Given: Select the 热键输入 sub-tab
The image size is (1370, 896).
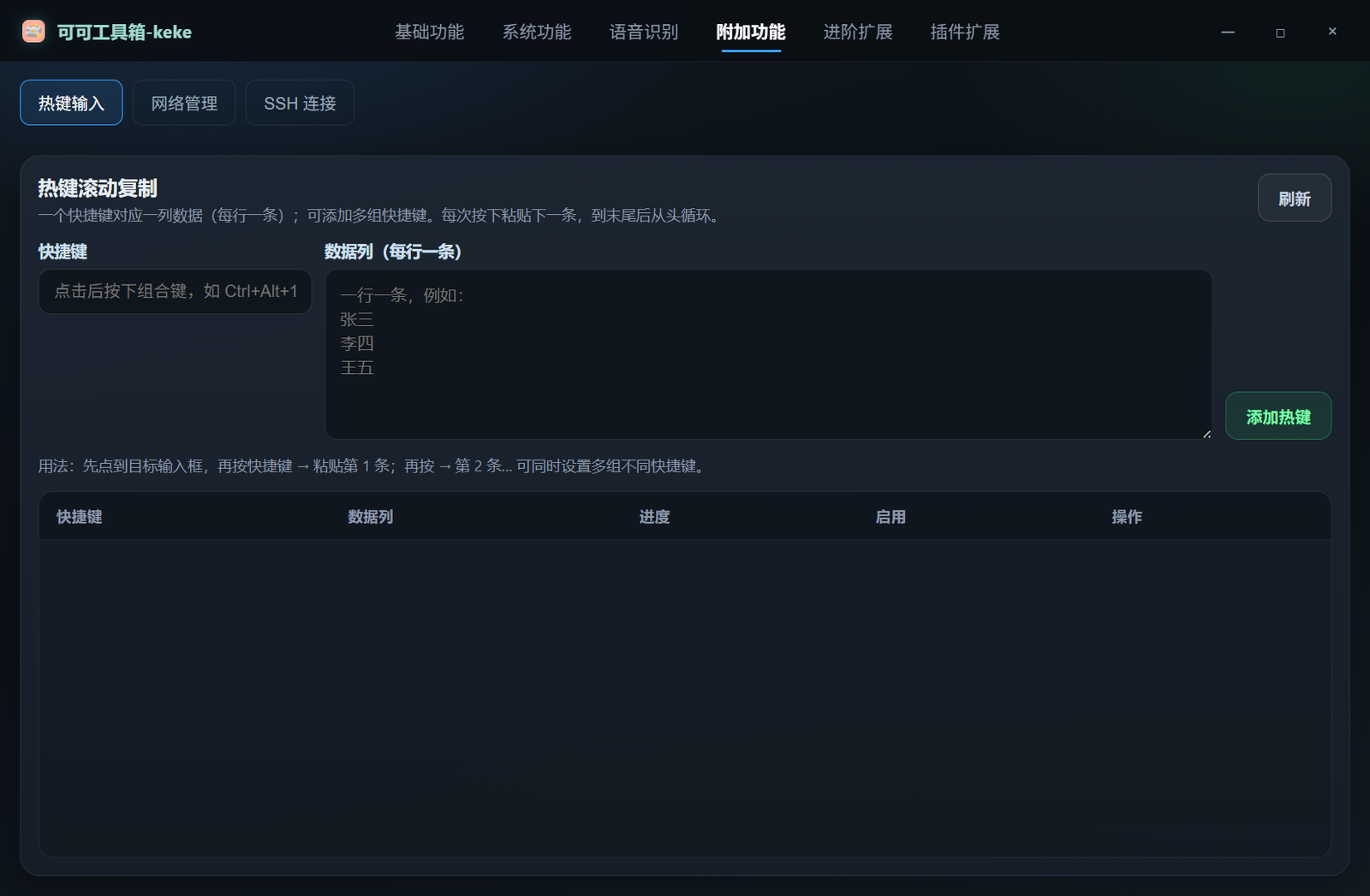Looking at the screenshot, I should [x=71, y=103].
